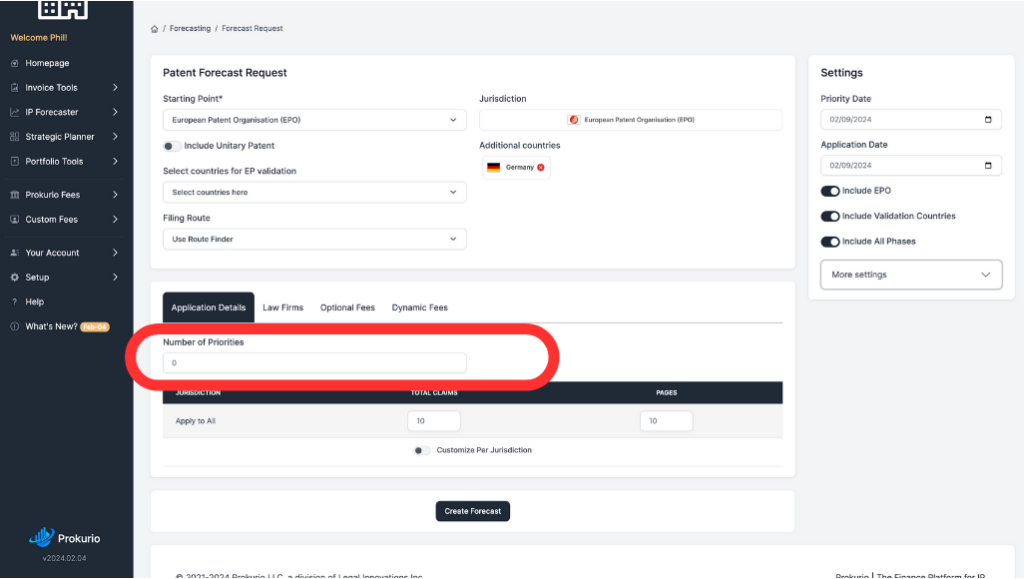Remove Germany from additional countries
The image size is (1024, 579).
pyautogui.click(x=541, y=168)
